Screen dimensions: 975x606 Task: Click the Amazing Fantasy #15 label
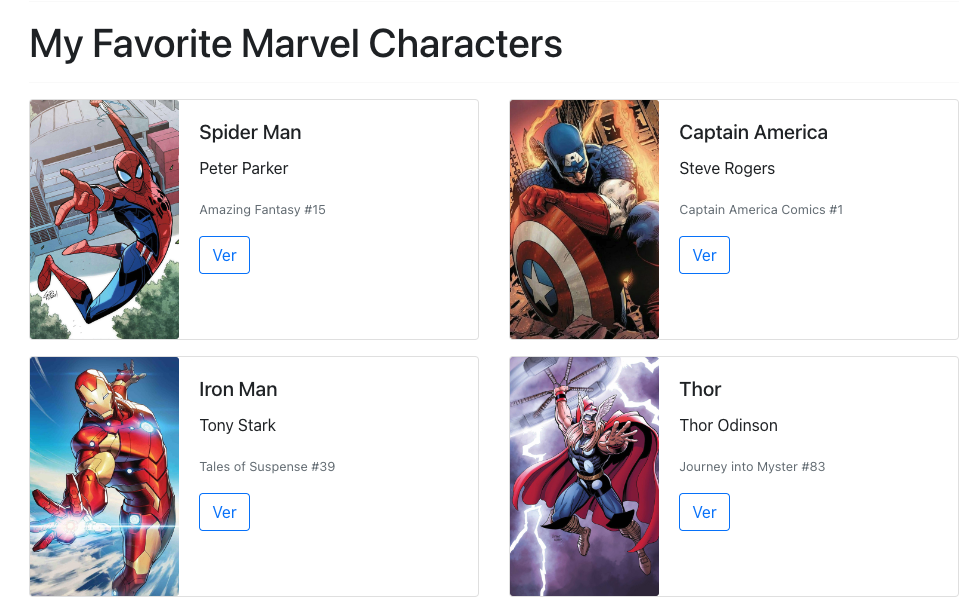[x=262, y=209]
